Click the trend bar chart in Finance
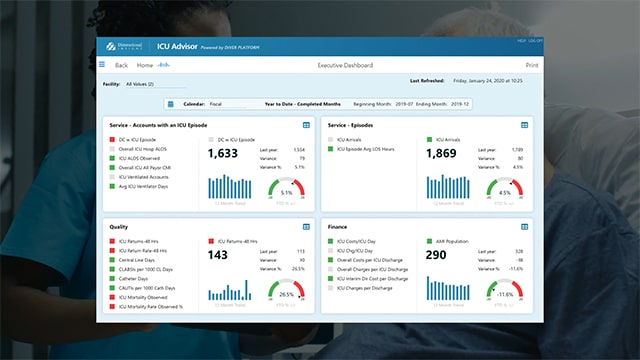The image size is (640, 360). tap(448, 288)
